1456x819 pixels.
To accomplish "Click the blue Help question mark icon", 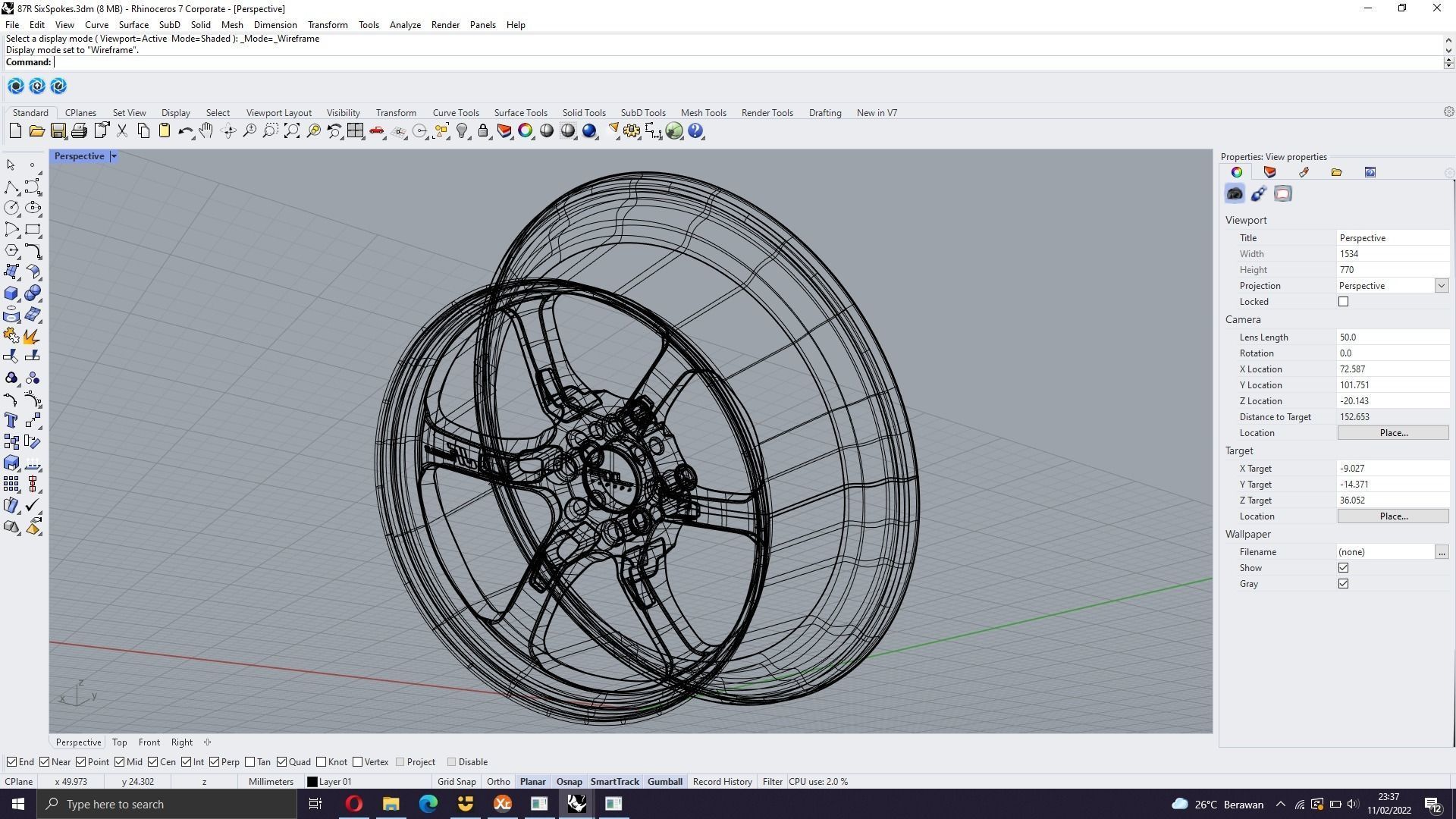I will (695, 131).
